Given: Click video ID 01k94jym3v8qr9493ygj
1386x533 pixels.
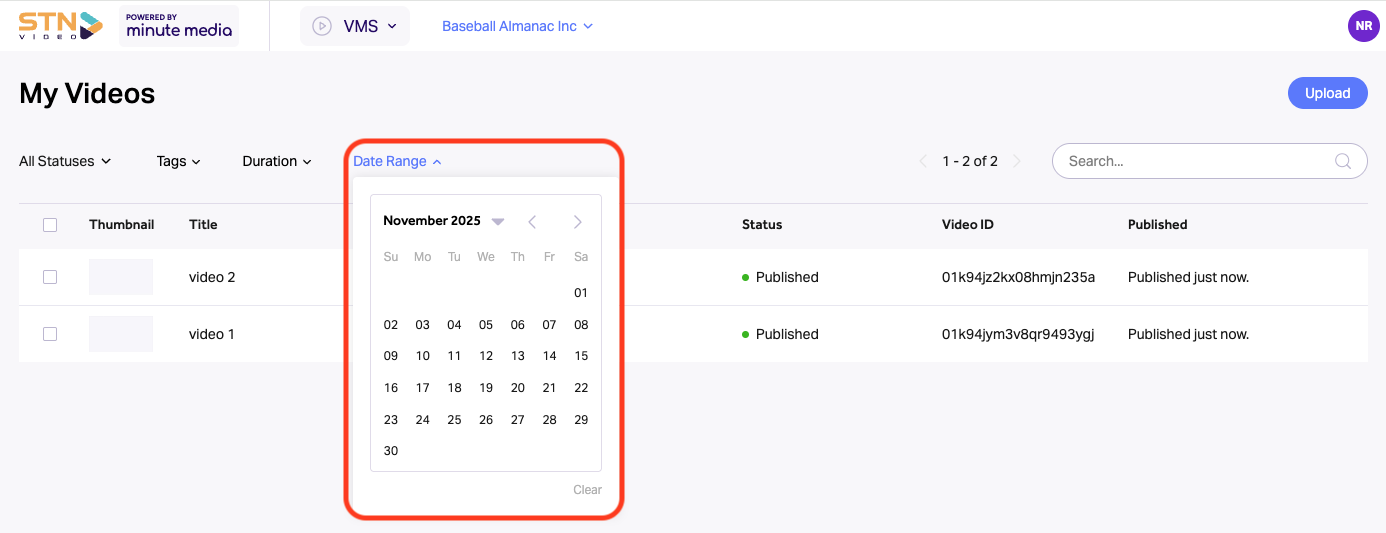Looking at the screenshot, I should [x=1018, y=334].
